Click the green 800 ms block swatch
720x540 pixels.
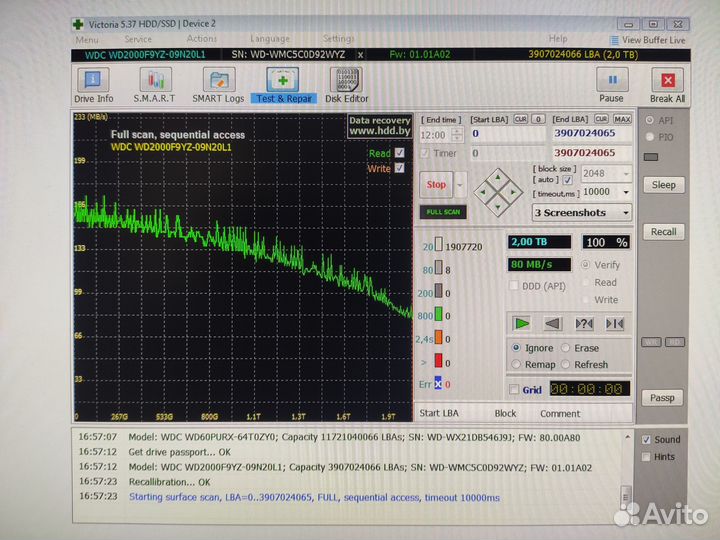(x=439, y=314)
